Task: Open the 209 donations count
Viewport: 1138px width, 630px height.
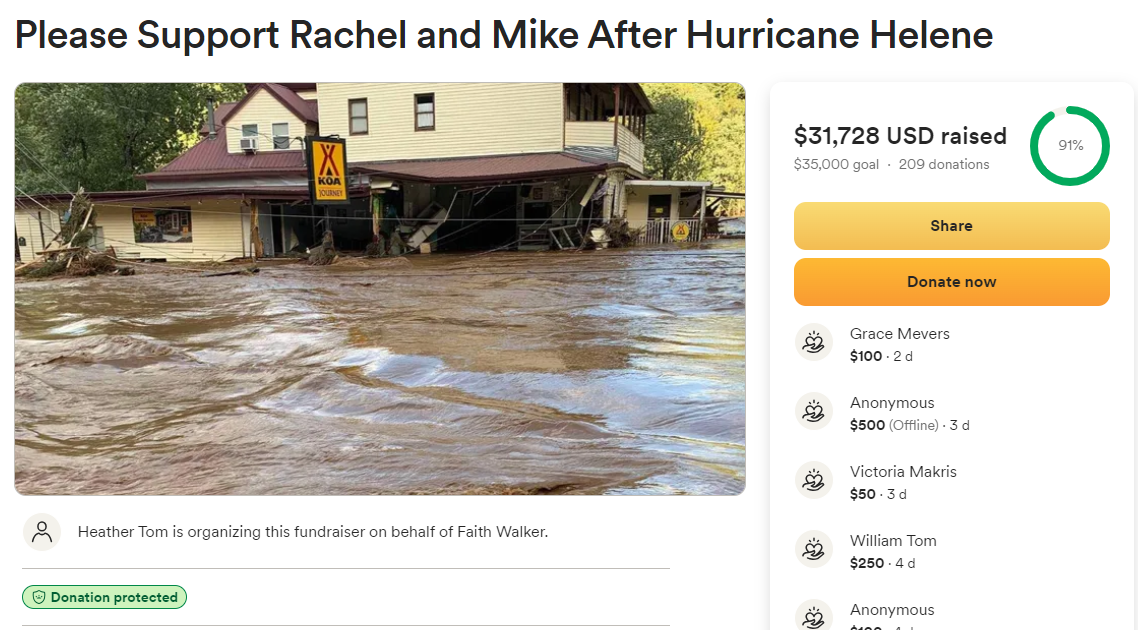Action: click(x=943, y=165)
